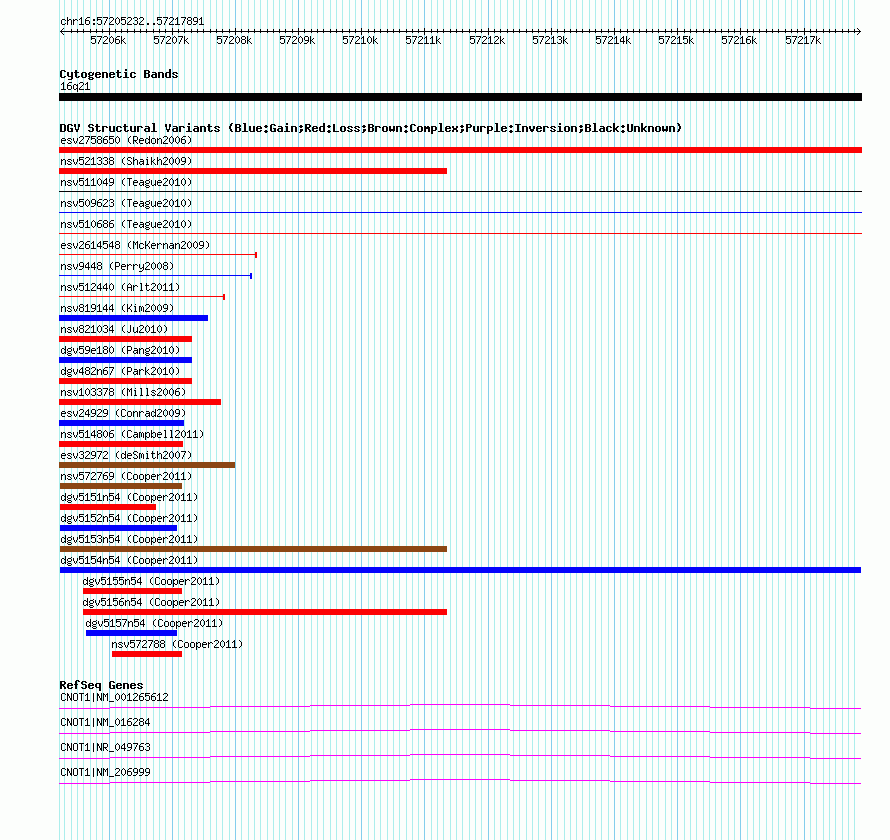Click the 57214k ruler tick label

coord(613,40)
